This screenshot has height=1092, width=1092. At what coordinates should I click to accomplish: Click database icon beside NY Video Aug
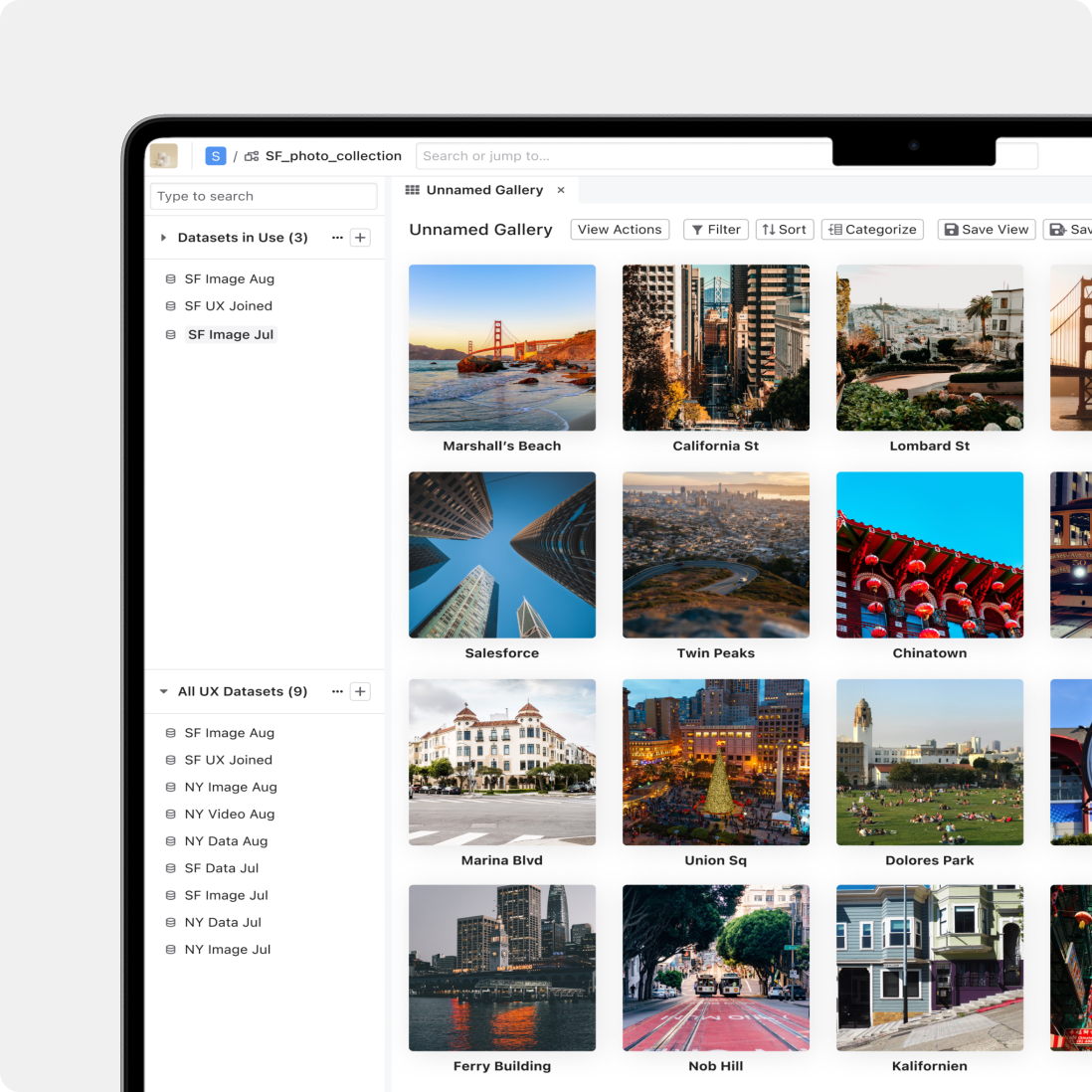[x=171, y=815]
